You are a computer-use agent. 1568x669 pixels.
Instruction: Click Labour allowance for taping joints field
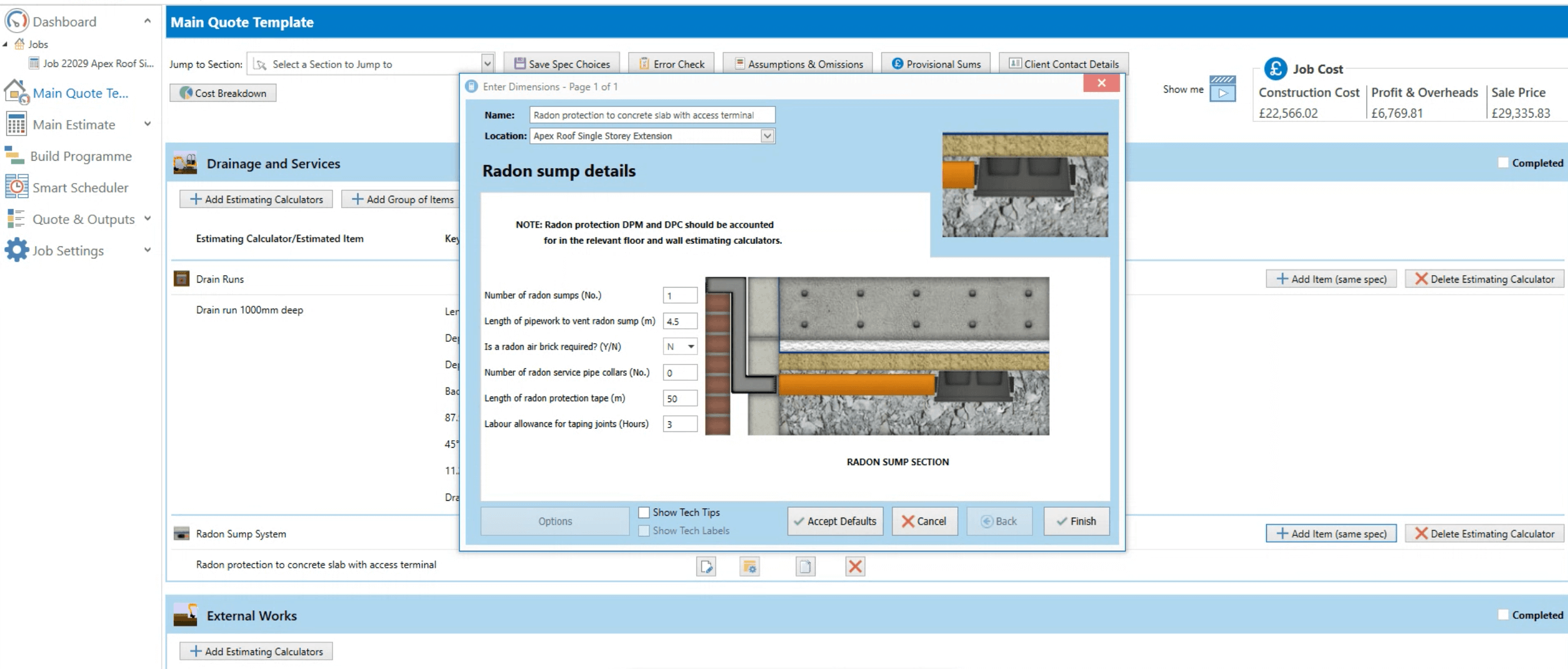[x=680, y=424]
